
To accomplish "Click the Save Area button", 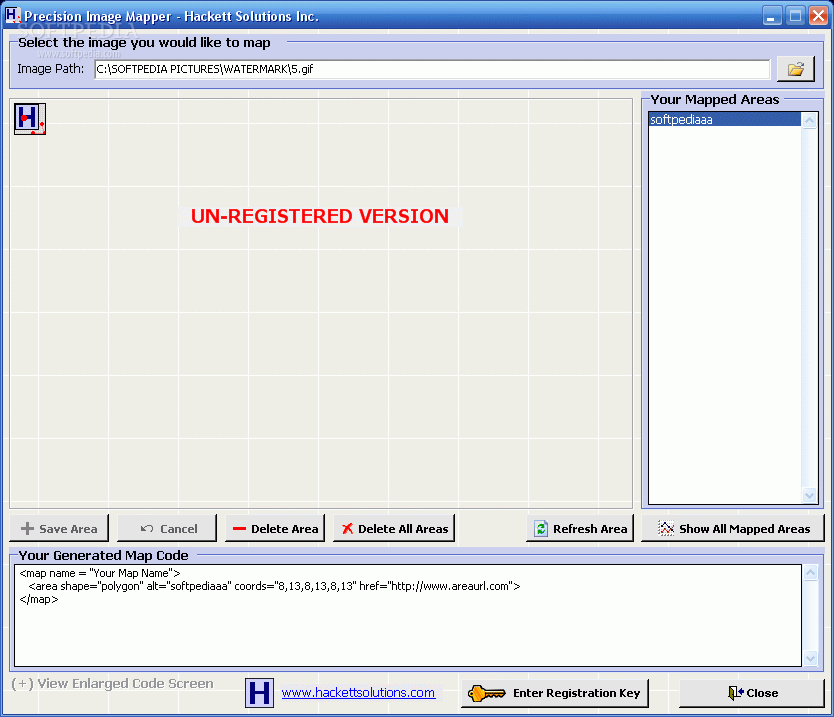I will (x=59, y=528).
